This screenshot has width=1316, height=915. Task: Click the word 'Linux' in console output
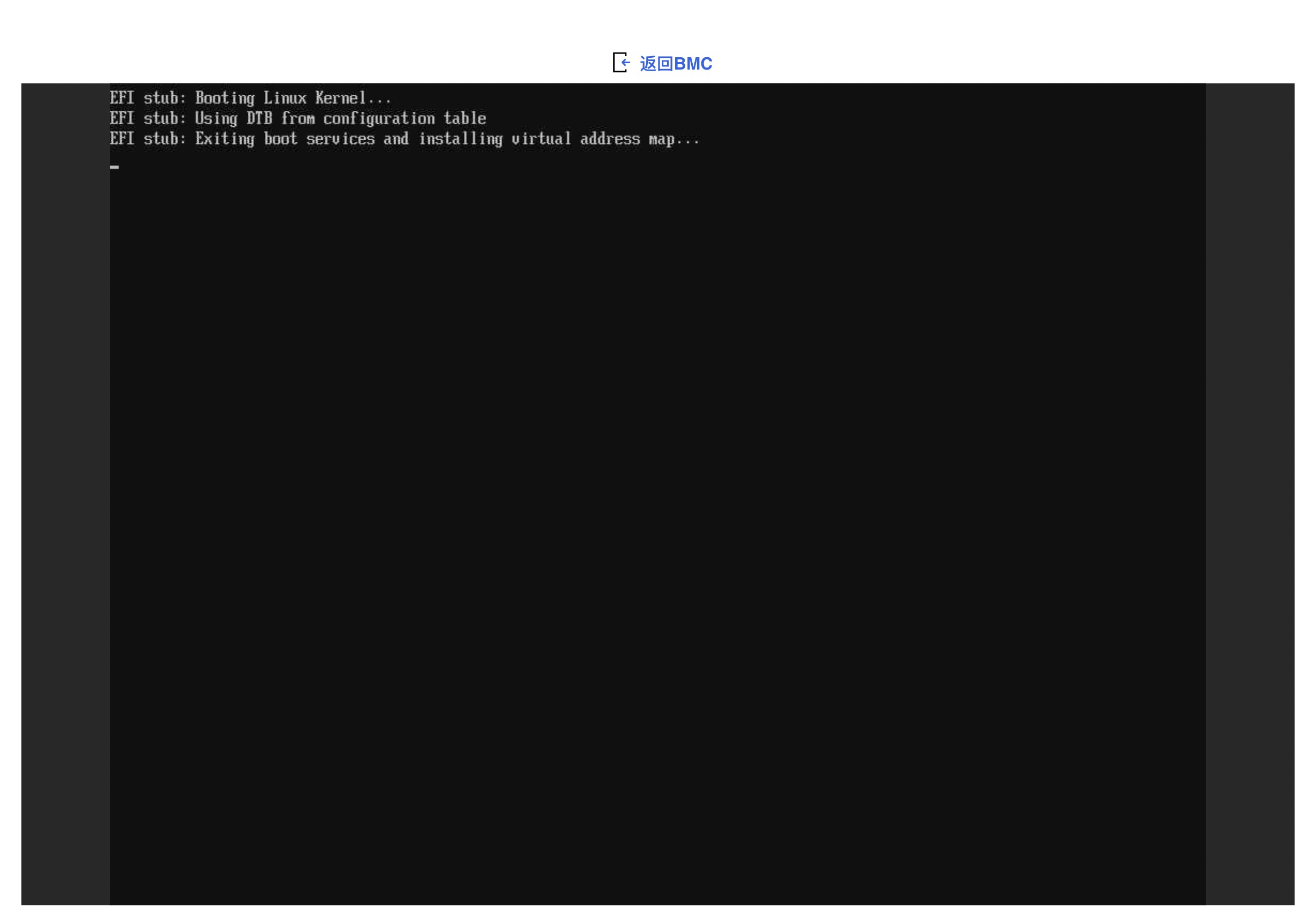(x=285, y=98)
